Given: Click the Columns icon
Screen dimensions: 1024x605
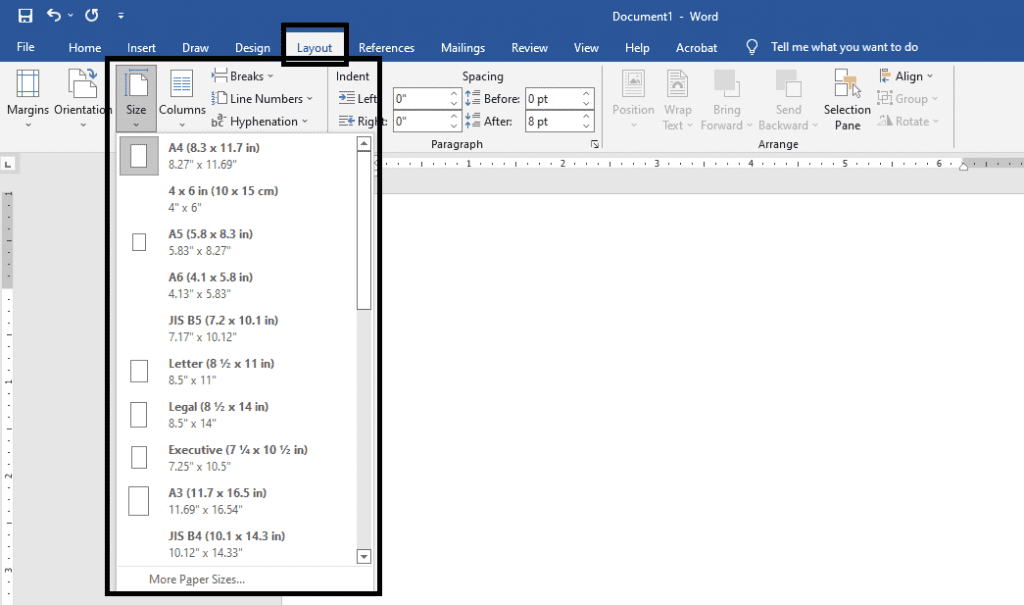Looking at the screenshot, I should [x=182, y=98].
